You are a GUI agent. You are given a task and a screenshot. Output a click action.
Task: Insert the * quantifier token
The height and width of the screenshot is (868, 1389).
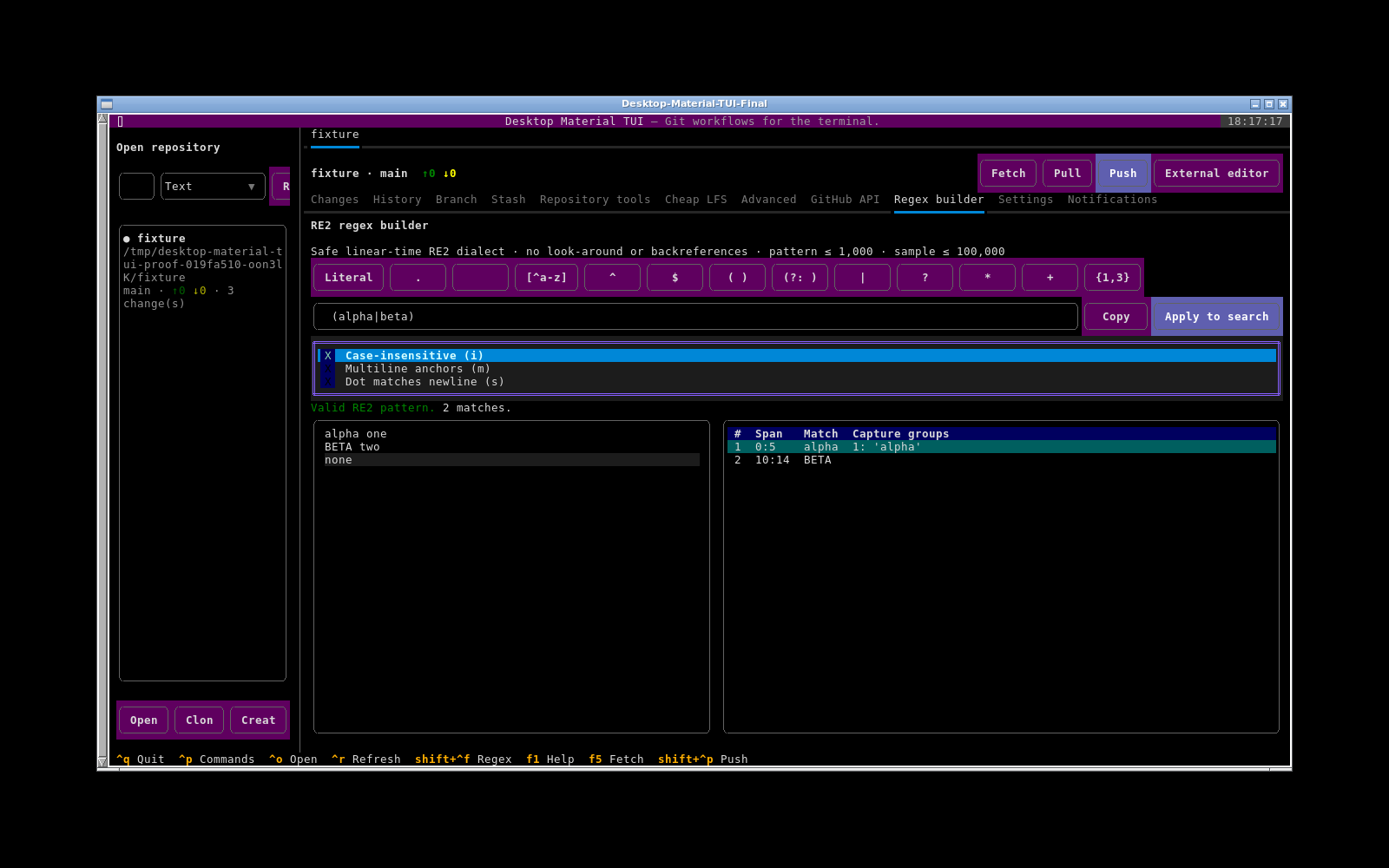coord(987,278)
